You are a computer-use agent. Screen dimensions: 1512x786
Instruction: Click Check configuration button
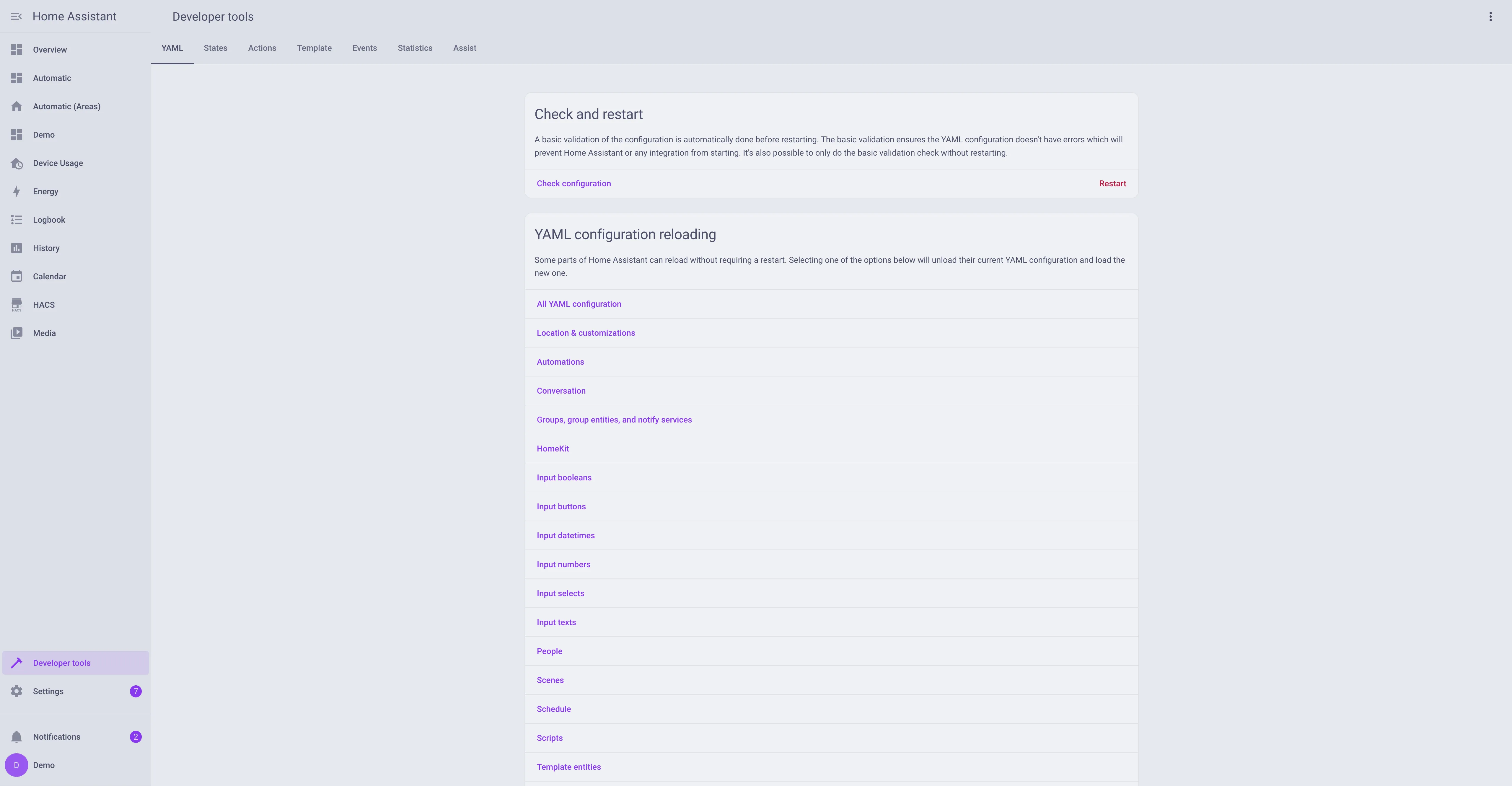[573, 184]
